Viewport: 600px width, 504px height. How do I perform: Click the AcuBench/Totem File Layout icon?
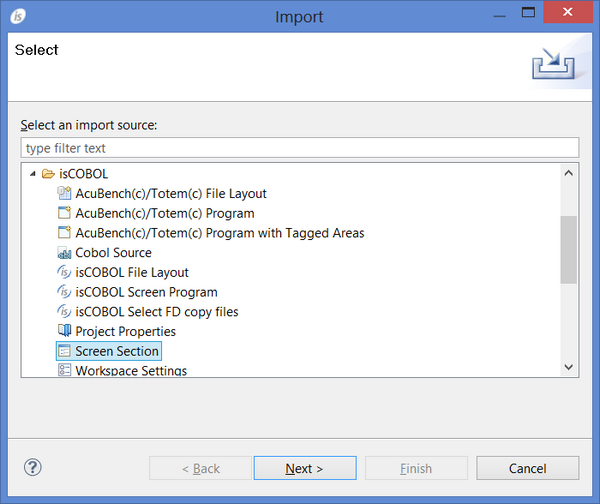[65, 194]
